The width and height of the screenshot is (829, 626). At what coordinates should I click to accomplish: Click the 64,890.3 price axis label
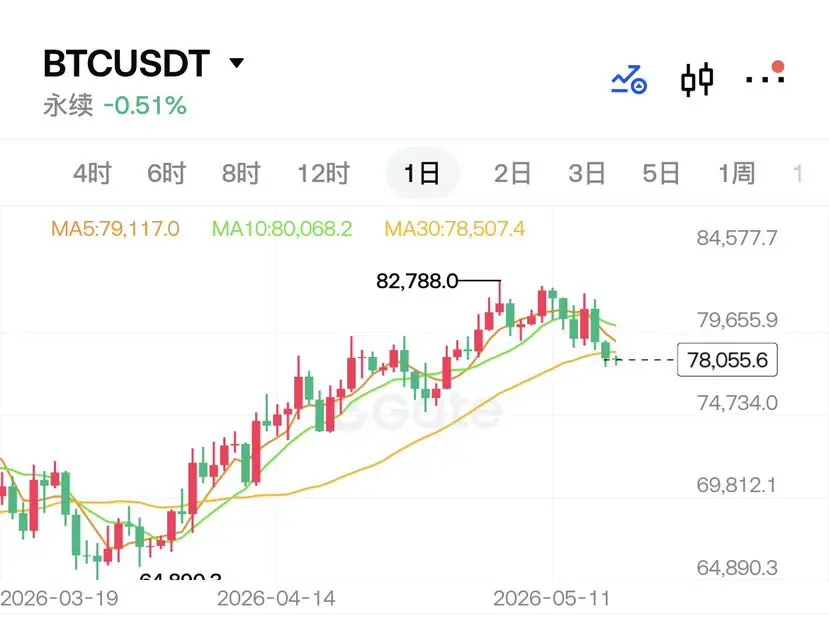coord(737,568)
